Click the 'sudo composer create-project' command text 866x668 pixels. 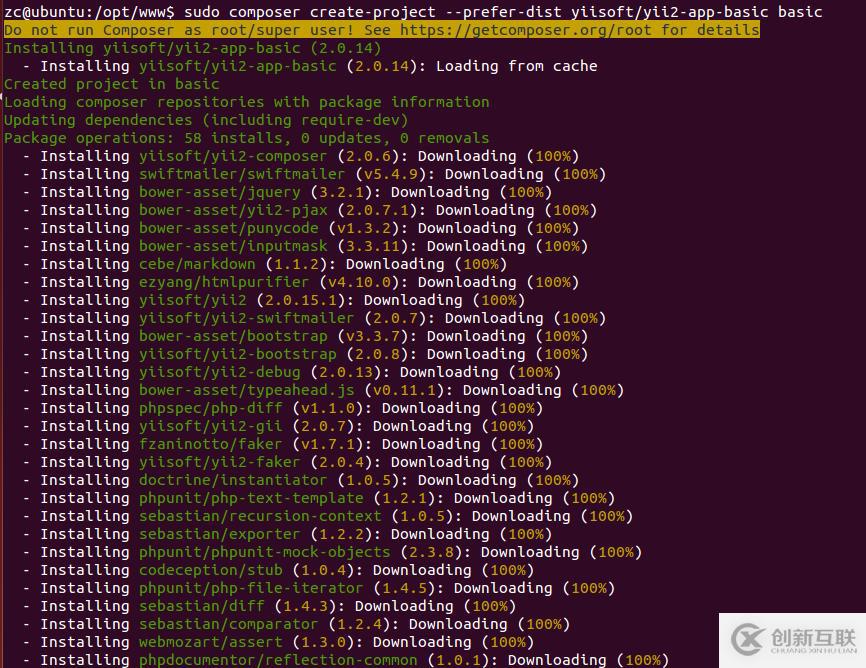click(308, 12)
